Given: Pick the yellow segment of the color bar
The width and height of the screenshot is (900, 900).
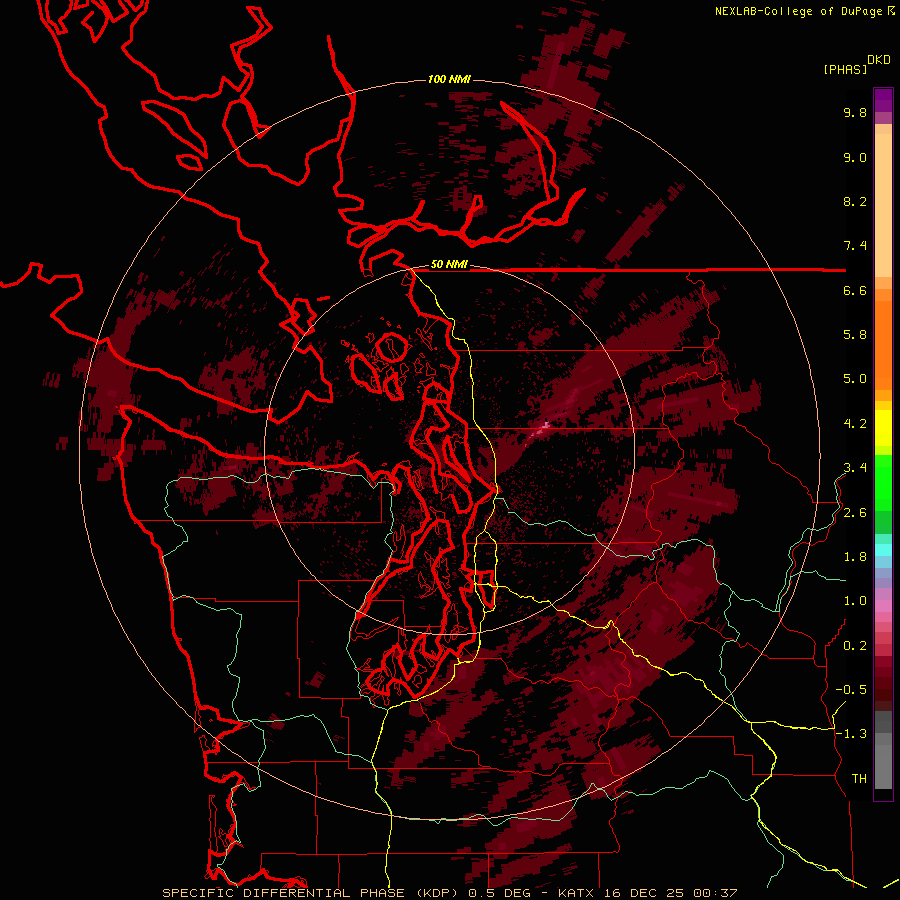Looking at the screenshot, I should pos(883,428).
